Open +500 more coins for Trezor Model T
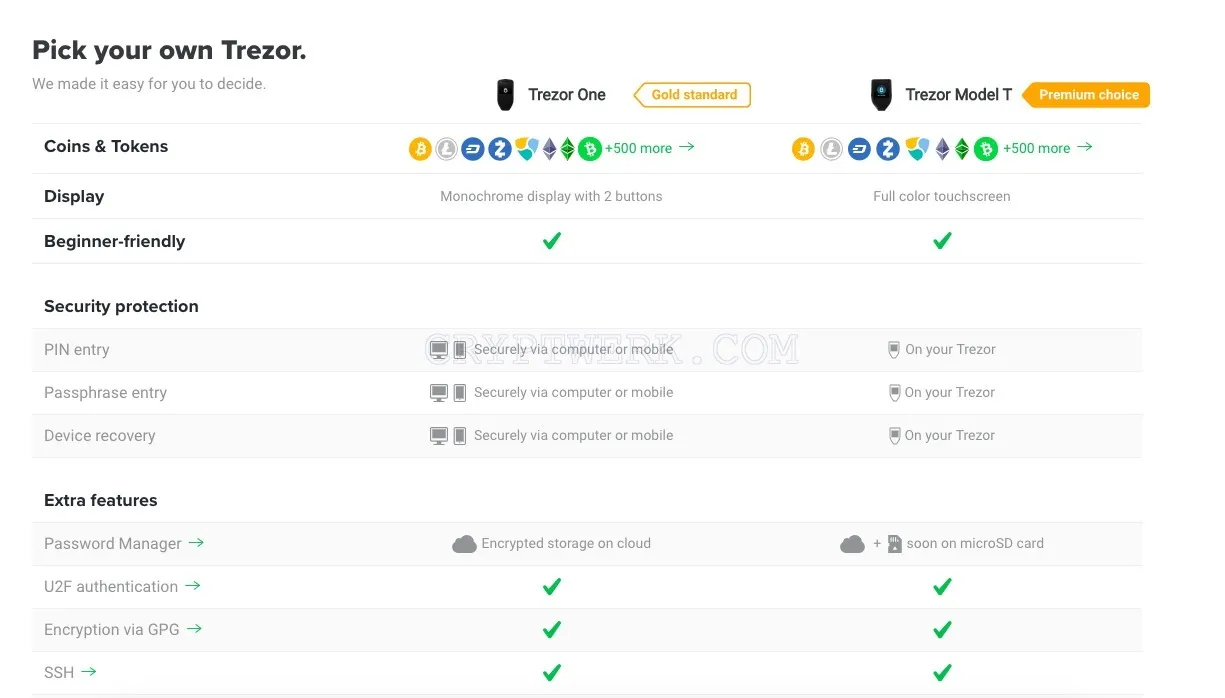 coord(1047,148)
